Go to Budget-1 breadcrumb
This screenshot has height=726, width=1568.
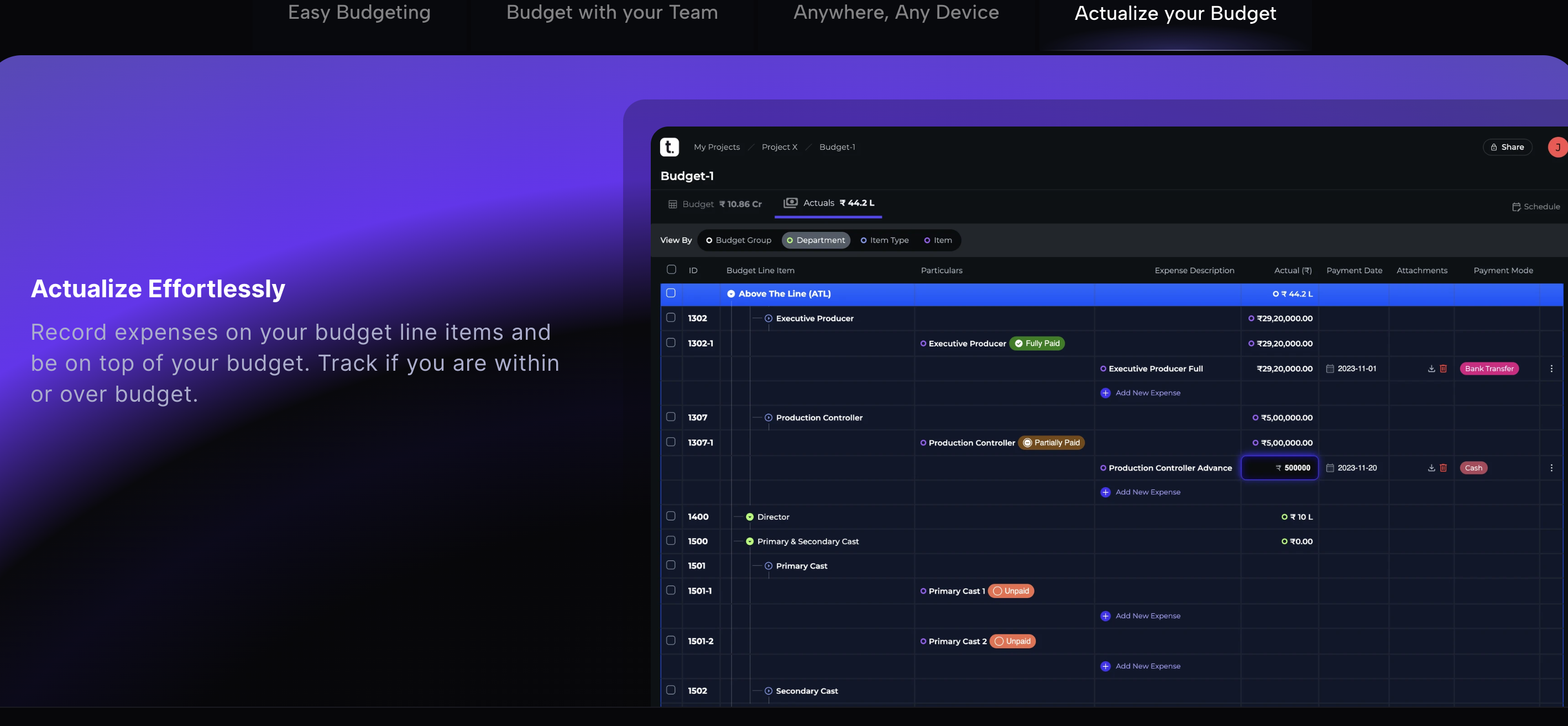(837, 147)
